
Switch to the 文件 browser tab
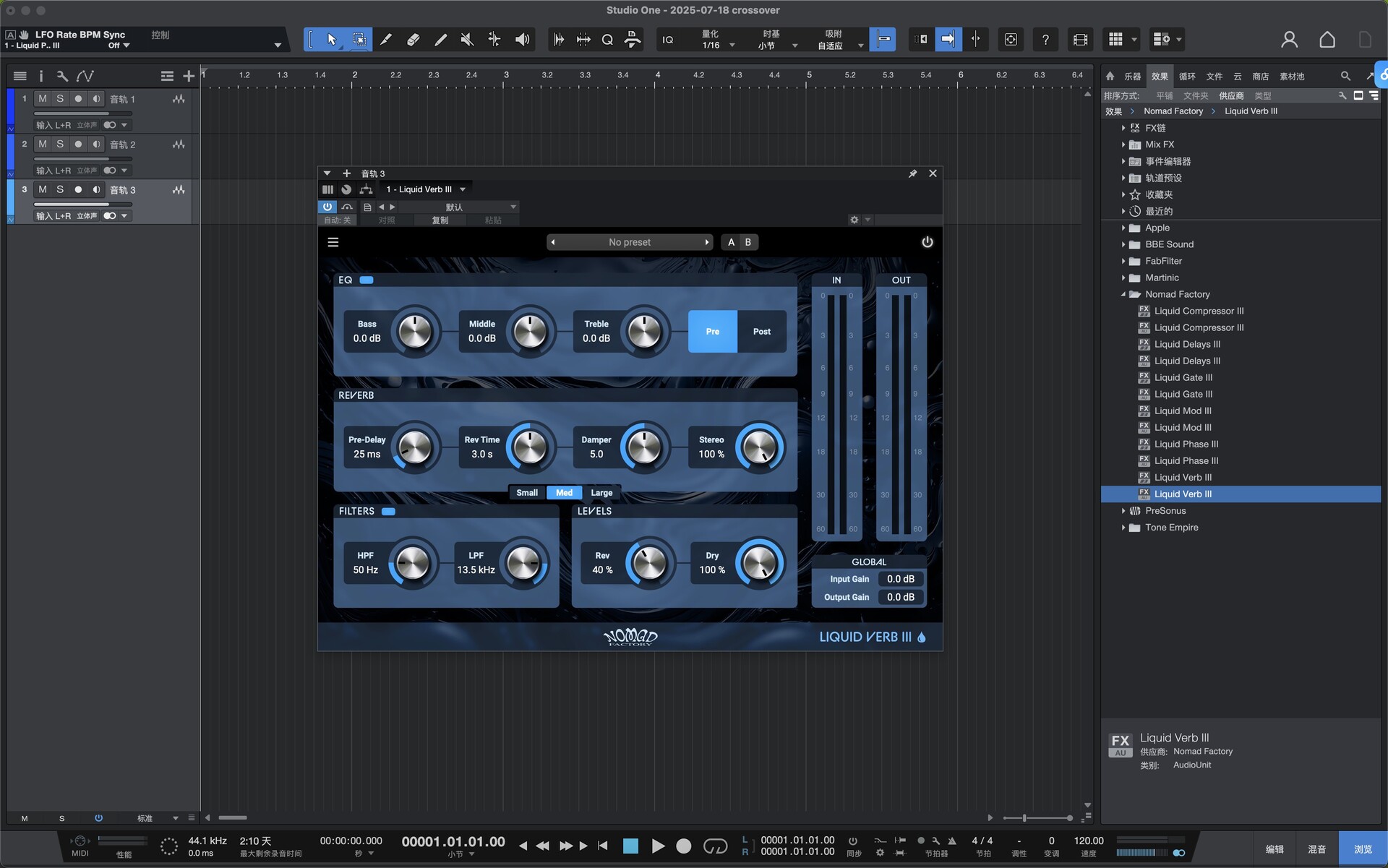pyautogui.click(x=1214, y=76)
